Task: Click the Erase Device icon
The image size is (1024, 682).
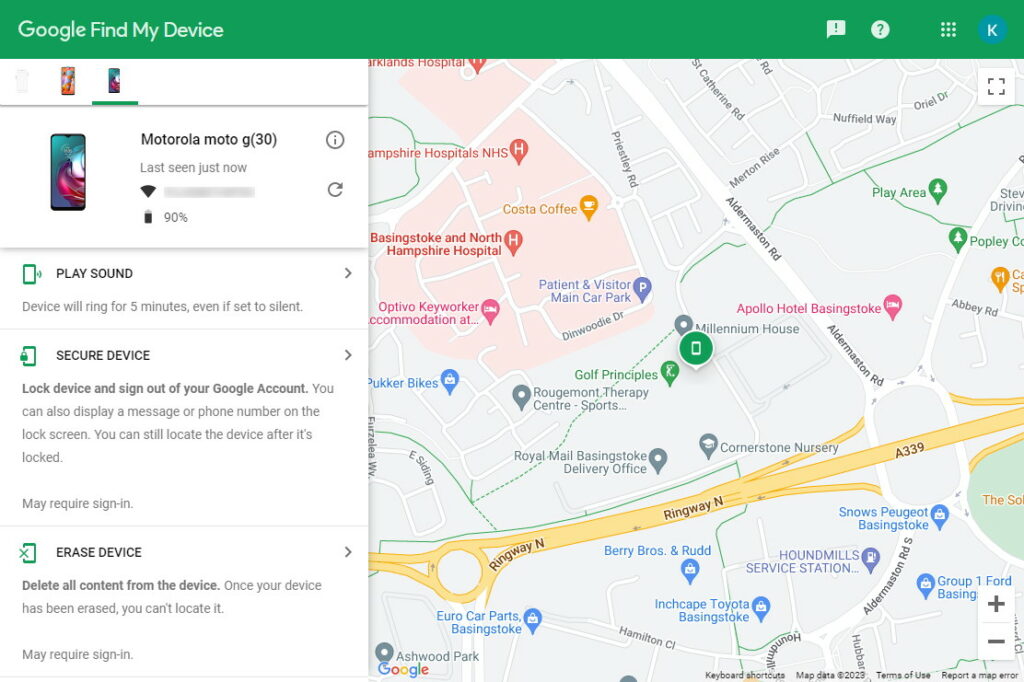Action: pos(29,552)
